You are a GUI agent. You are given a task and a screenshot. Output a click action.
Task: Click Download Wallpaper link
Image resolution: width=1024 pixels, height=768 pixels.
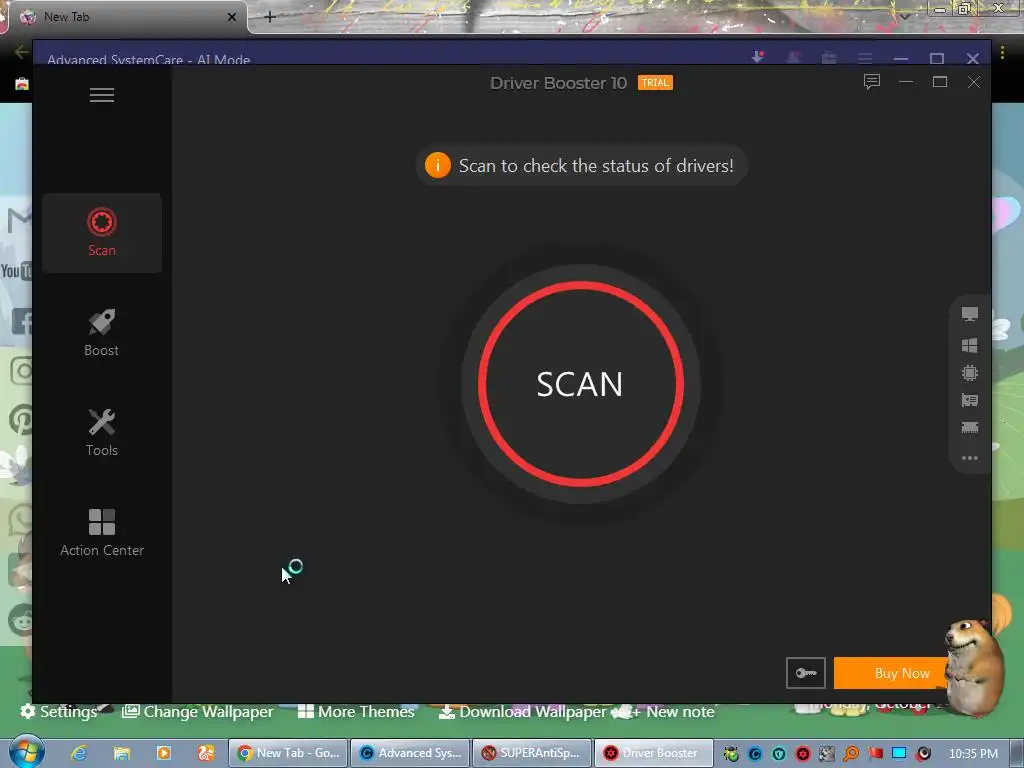pos(522,711)
